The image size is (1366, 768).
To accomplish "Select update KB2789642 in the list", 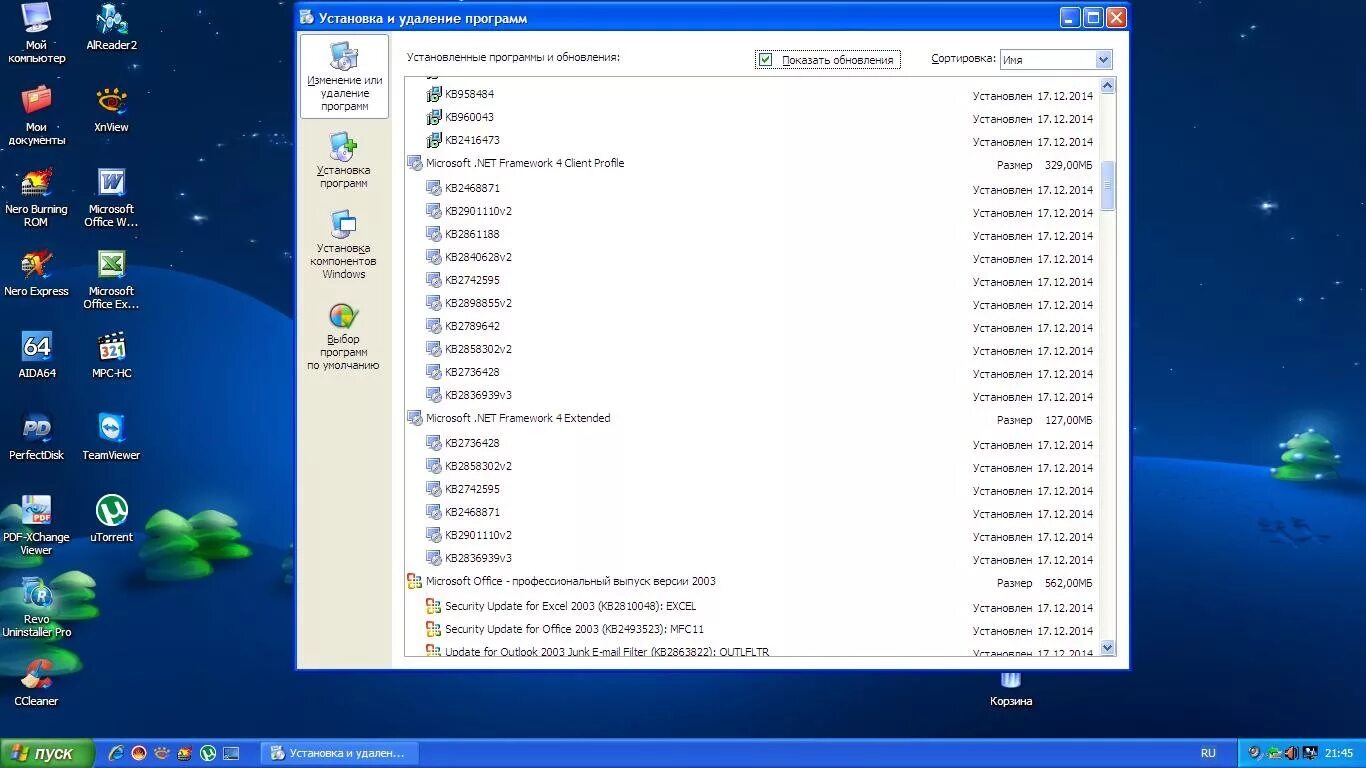I will point(472,326).
